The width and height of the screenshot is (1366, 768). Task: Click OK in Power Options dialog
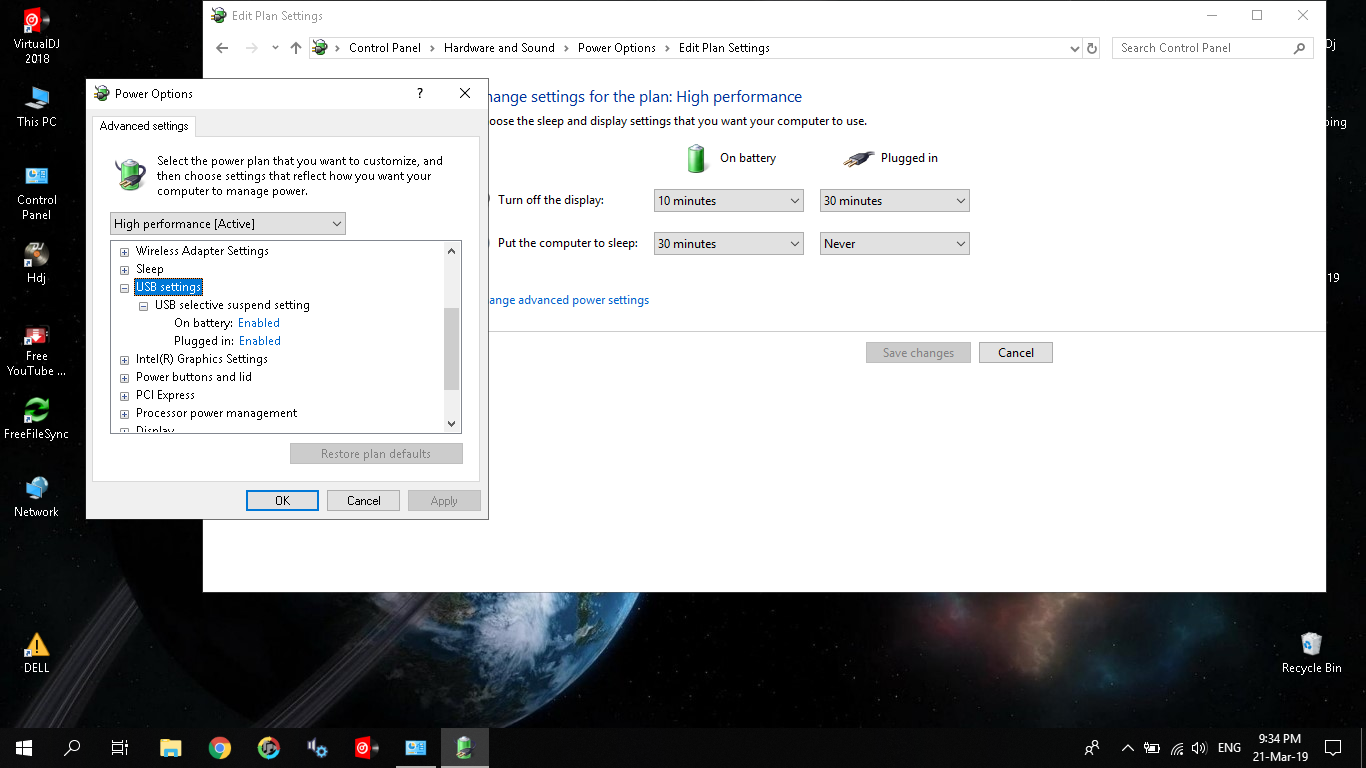(282, 501)
